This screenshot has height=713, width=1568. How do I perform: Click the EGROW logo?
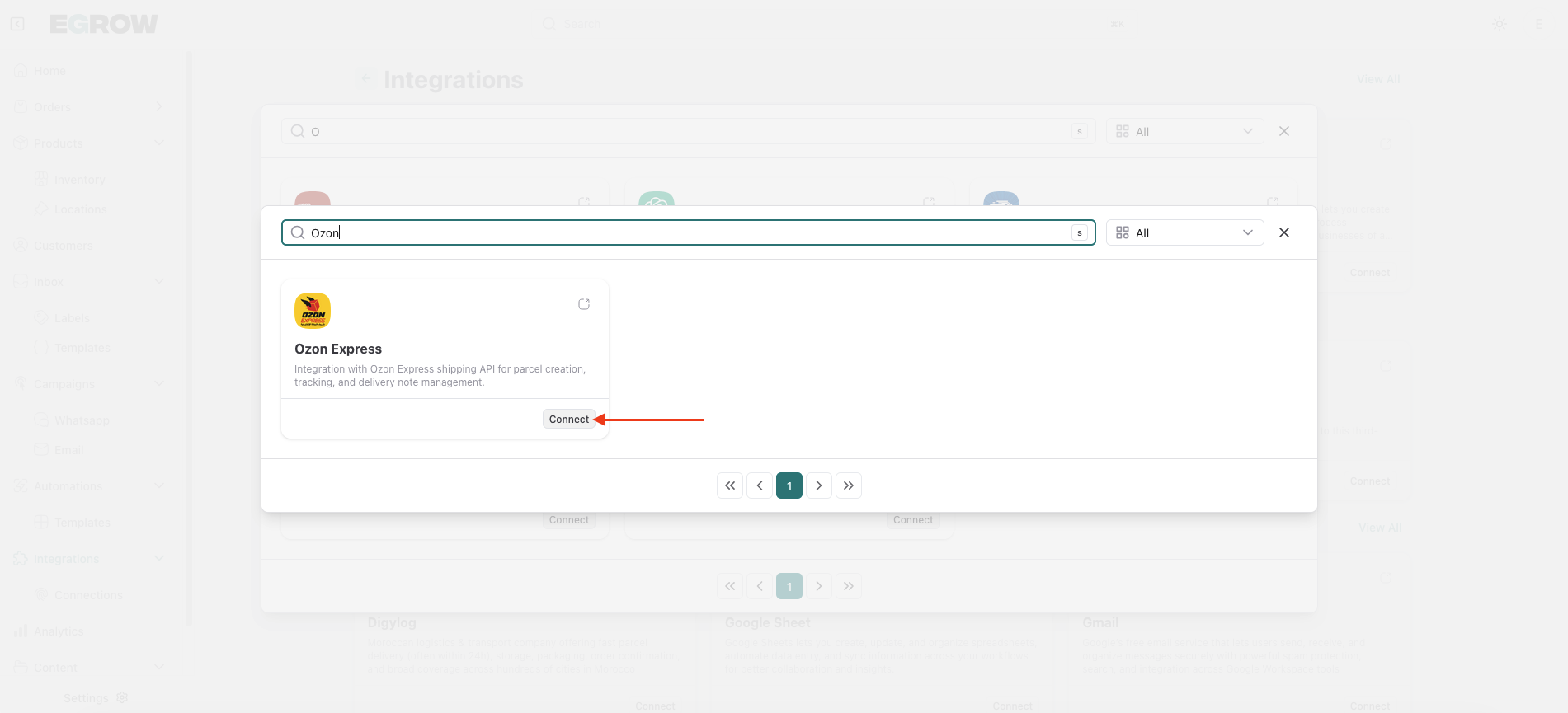pos(104,24)
